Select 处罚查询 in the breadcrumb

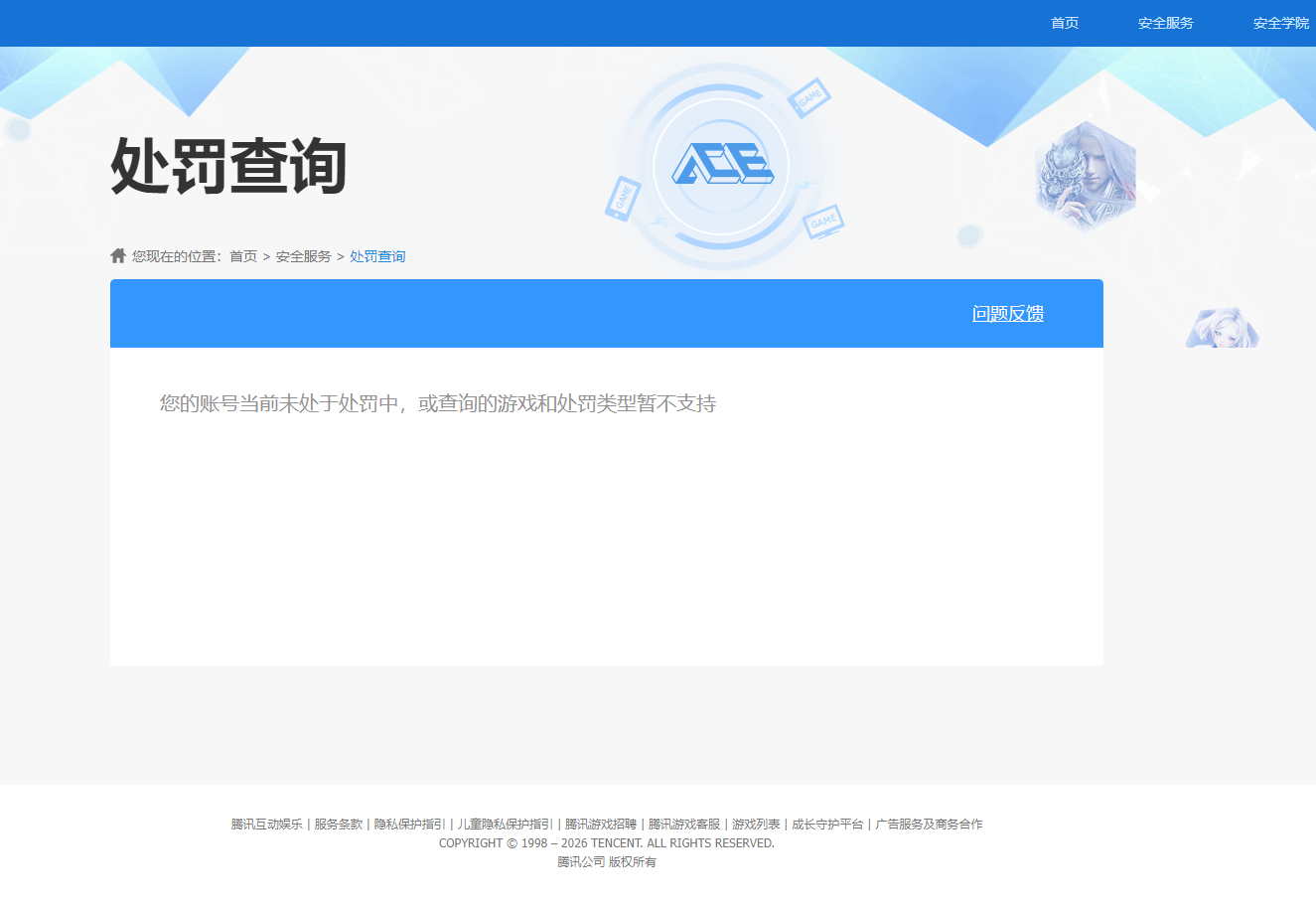click(x=377, y=255)
